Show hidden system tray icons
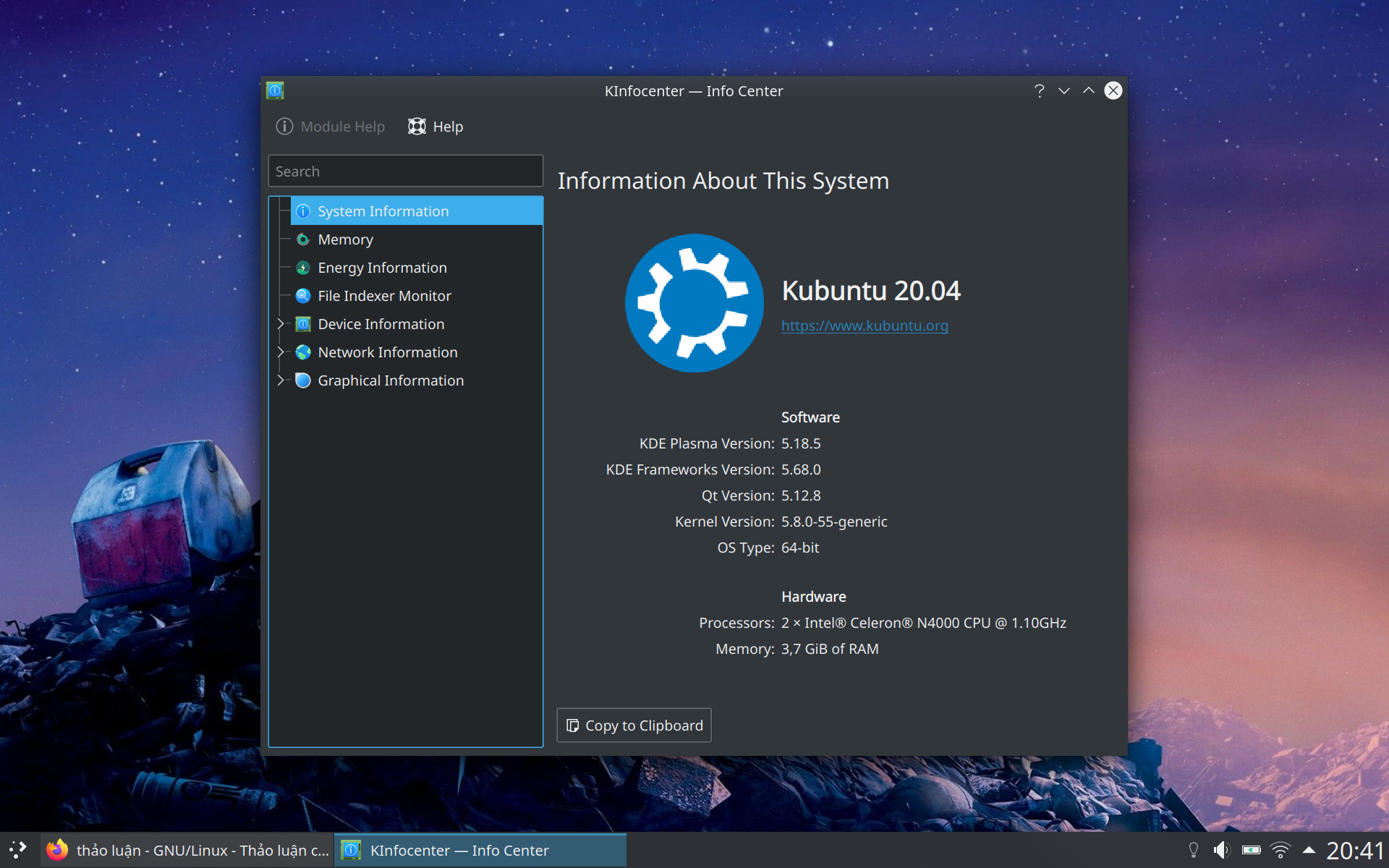This screenshot has height=868, width=1389. click(1309, 850)
